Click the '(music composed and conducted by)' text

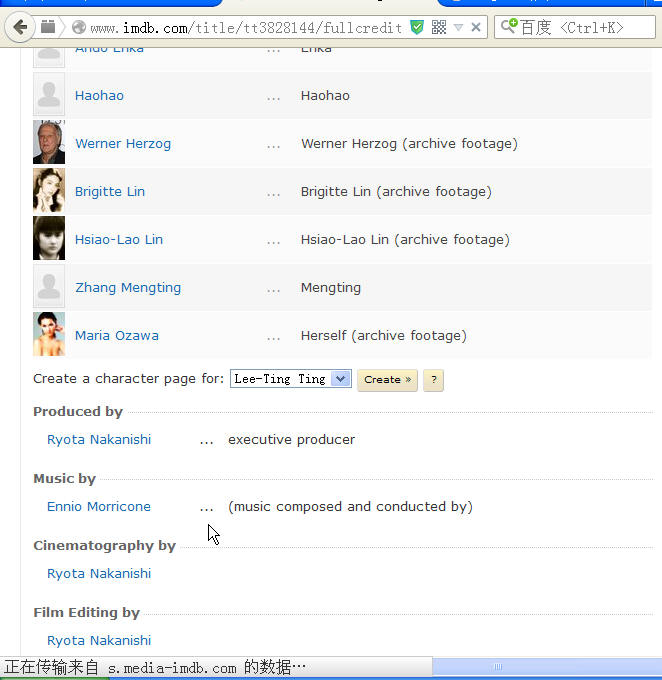coord(351,507)
